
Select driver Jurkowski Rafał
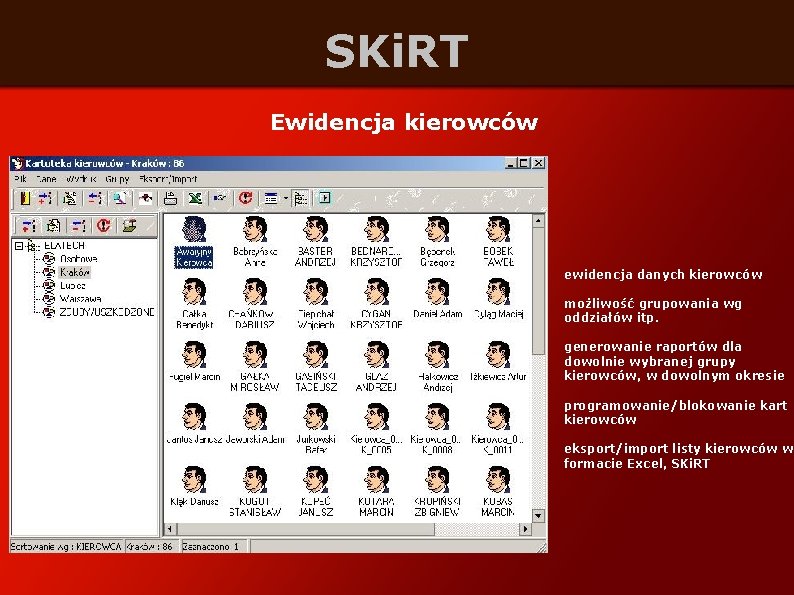[315, 429]
